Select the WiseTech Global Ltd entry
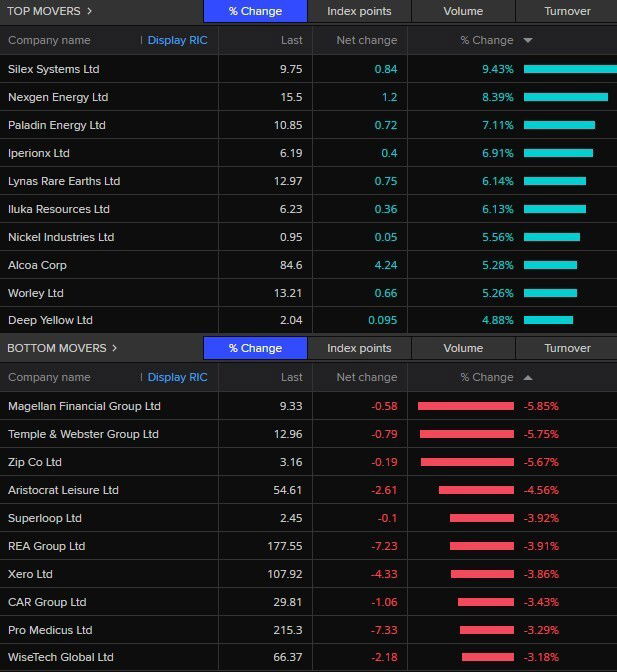 [x=61, y=657]
